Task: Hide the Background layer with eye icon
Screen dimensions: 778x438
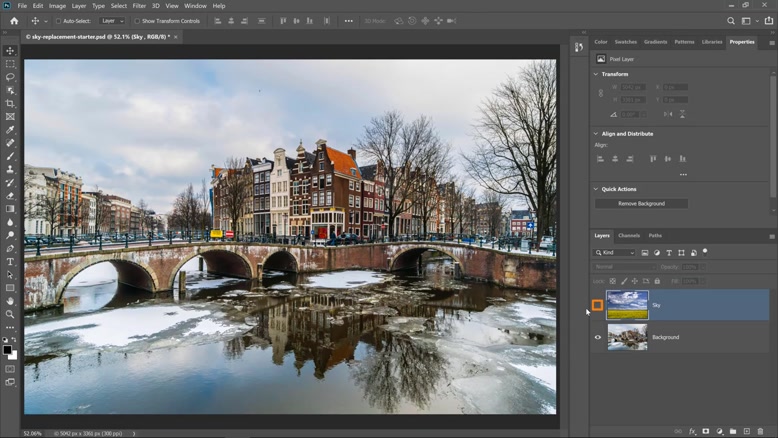Action: [598, 337]
